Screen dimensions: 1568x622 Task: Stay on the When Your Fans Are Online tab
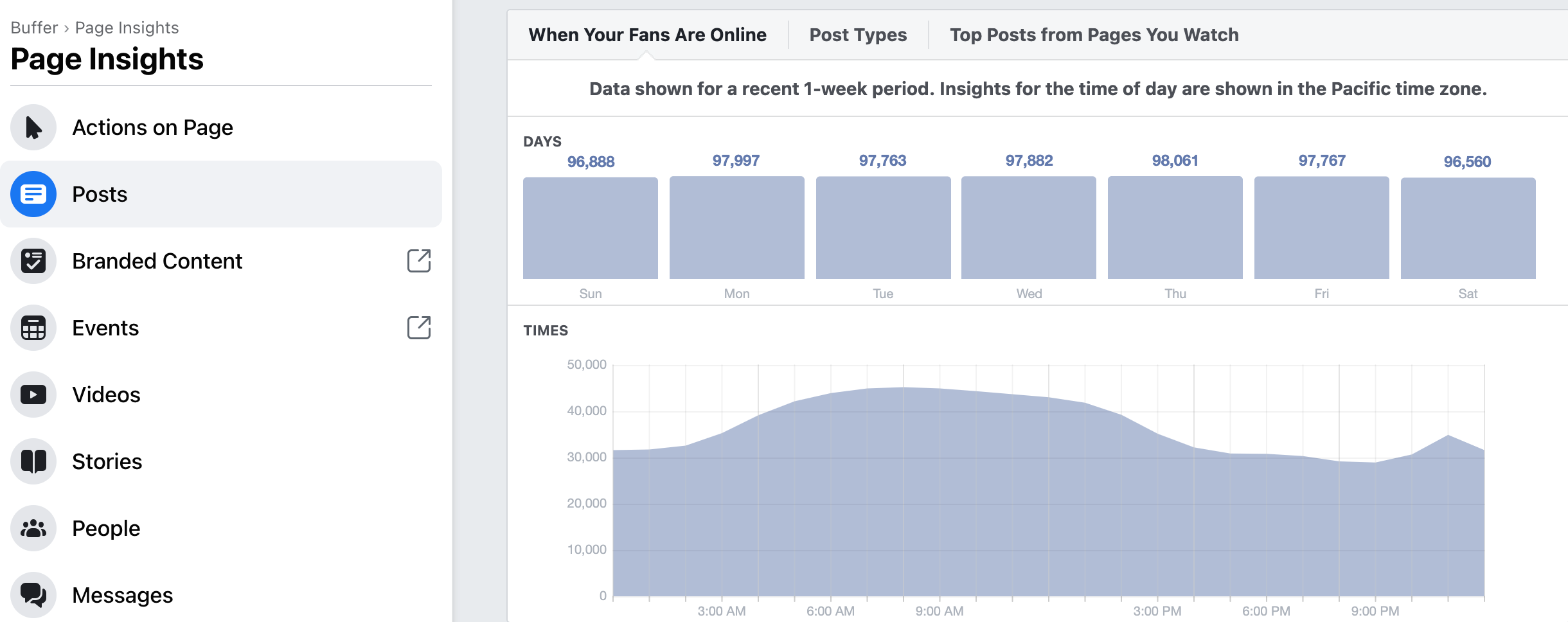648,35
